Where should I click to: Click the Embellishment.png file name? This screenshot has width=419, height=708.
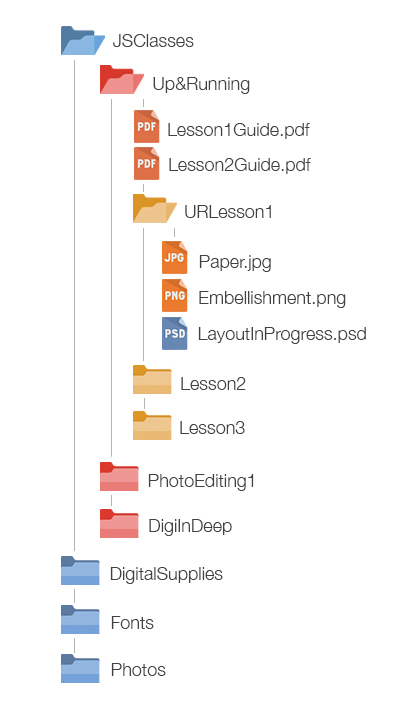click(x=272, y=298)
